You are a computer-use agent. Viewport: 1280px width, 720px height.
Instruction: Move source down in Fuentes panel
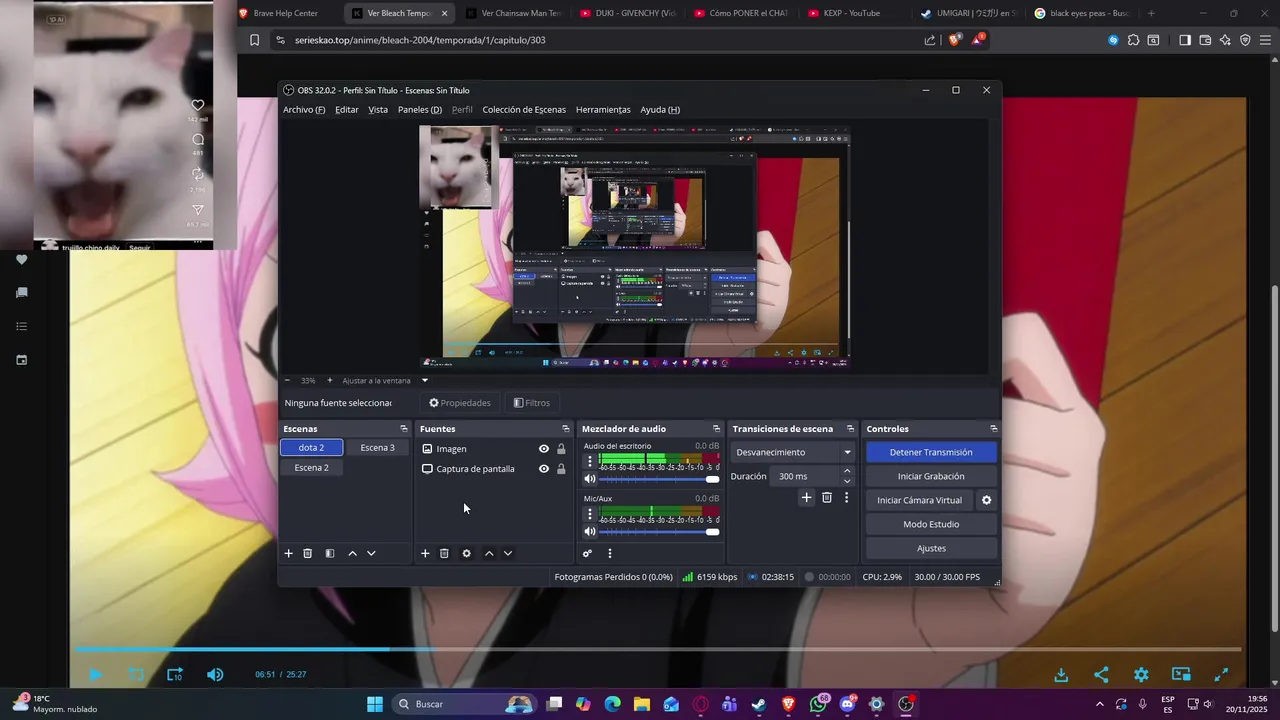coord(508,553)
